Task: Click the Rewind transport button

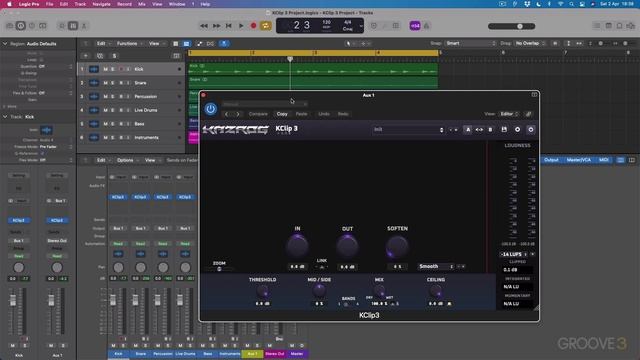Action: (x=204, y=26)
